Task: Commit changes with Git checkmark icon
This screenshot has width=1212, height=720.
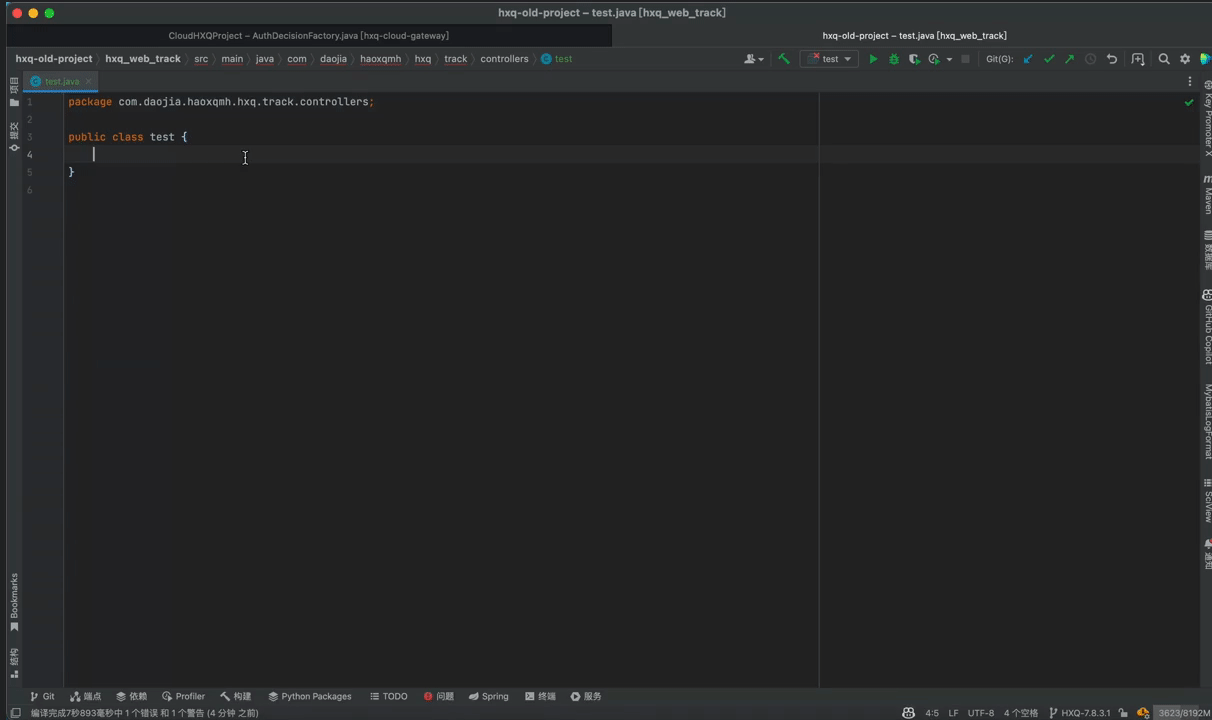Action: point(1049,59)
